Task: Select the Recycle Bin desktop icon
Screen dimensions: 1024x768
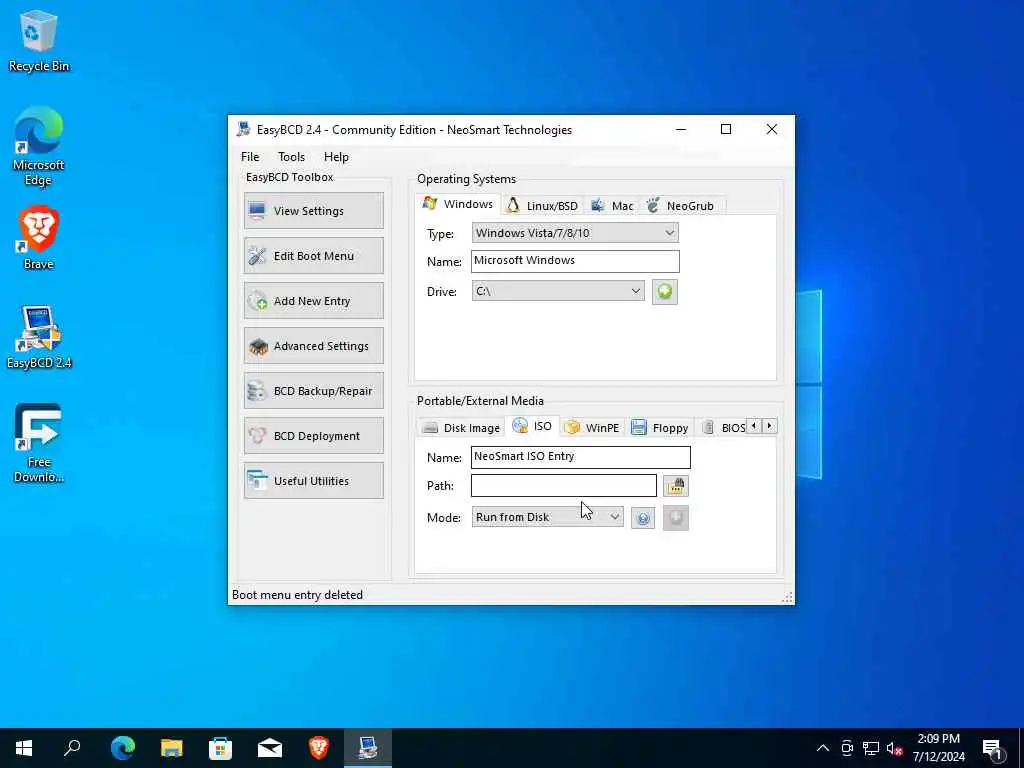Action: pyautogui.click(x=39, y=41)
